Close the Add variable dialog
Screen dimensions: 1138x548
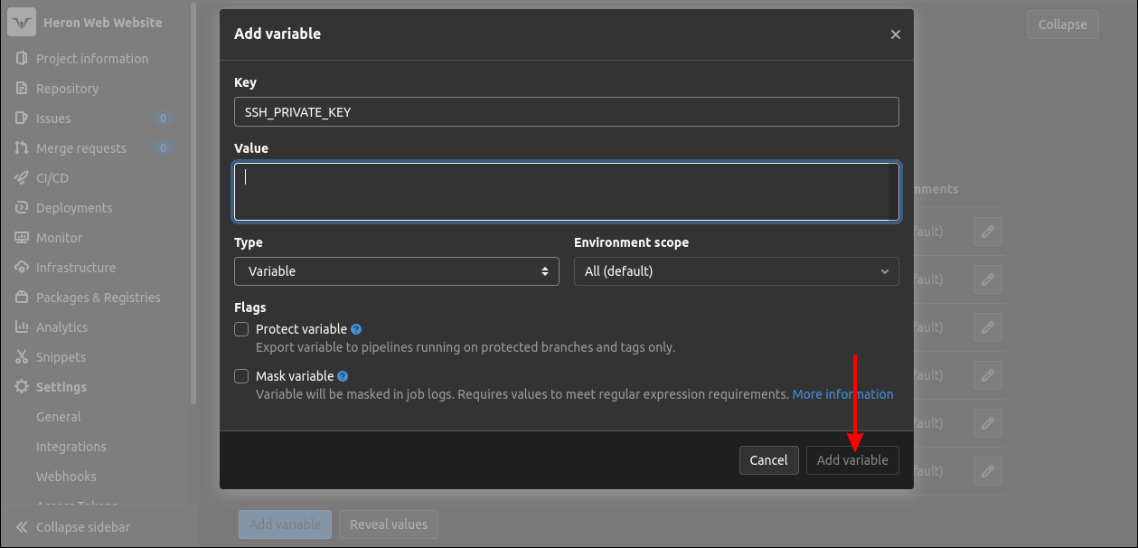(896, 34)
